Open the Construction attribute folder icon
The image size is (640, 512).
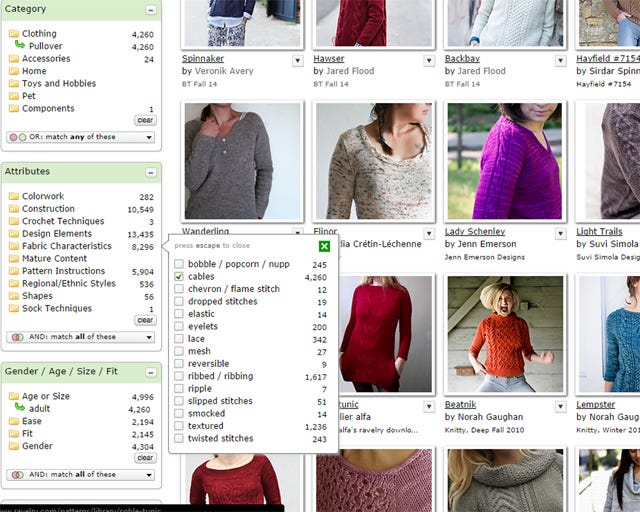pyautogui.click(x=14, y=209)
